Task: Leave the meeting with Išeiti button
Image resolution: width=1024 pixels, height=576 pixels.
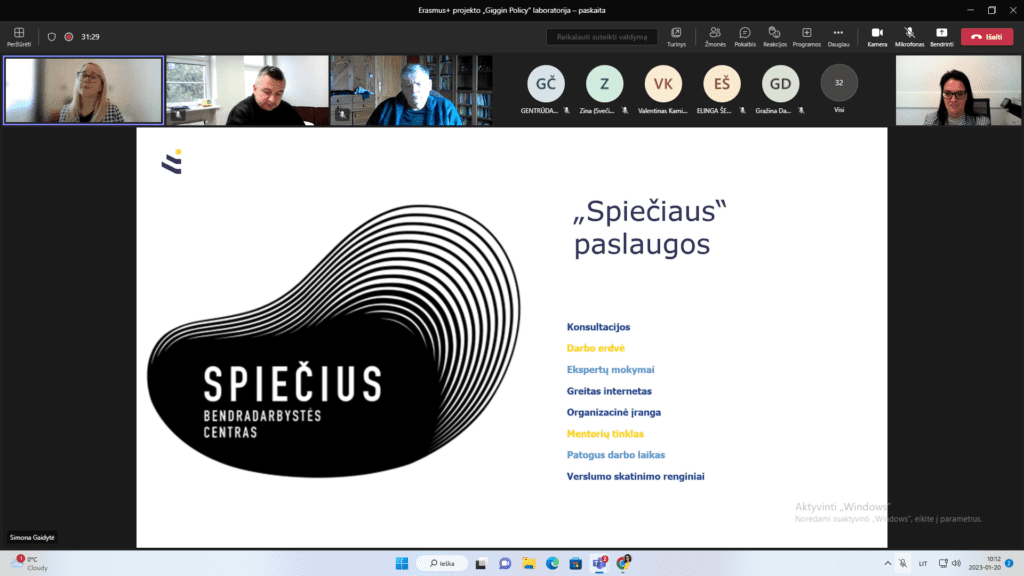Action: tap(987, 37)
